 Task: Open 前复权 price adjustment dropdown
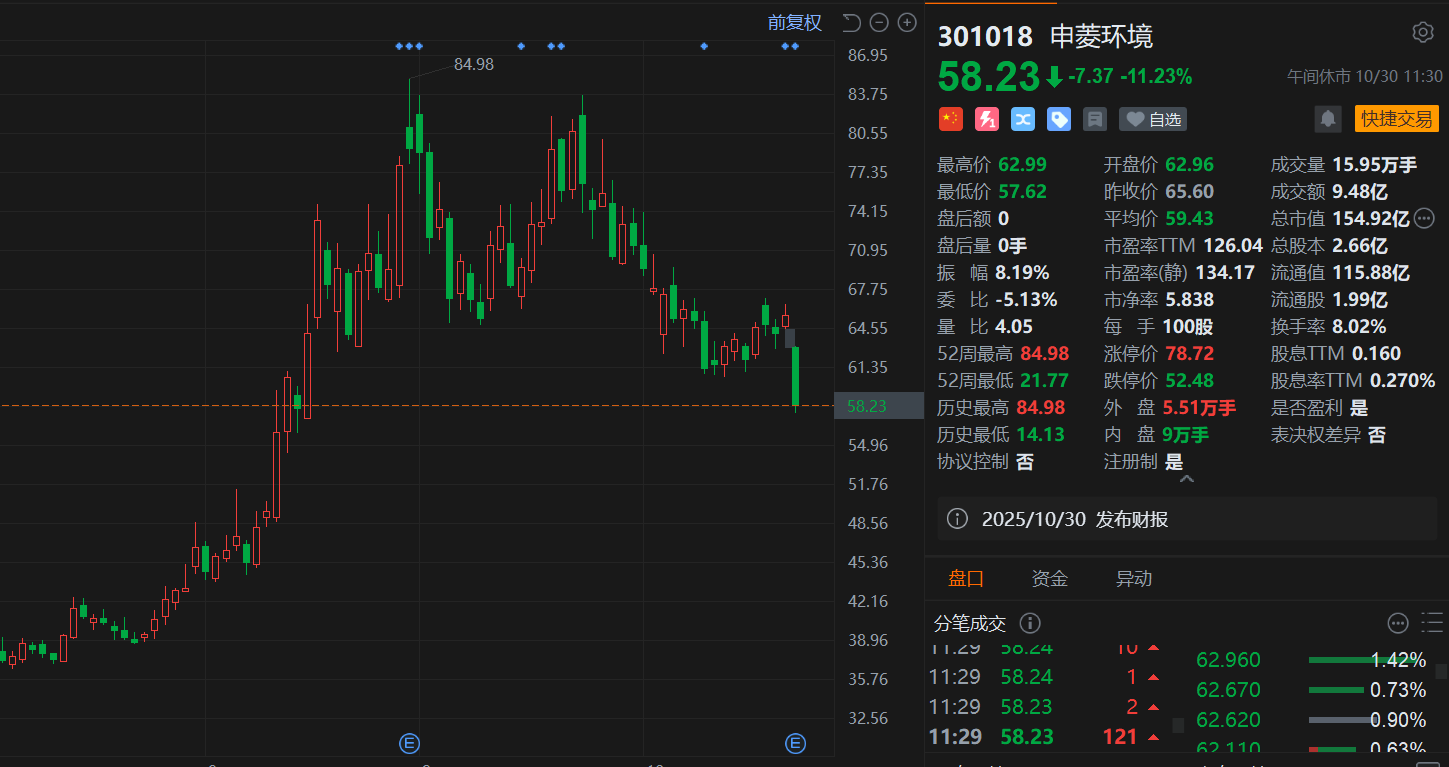coord(794,22)
